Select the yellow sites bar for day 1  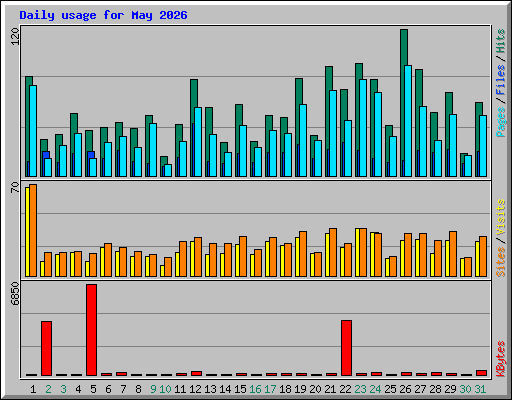click(x=27, y=232)
